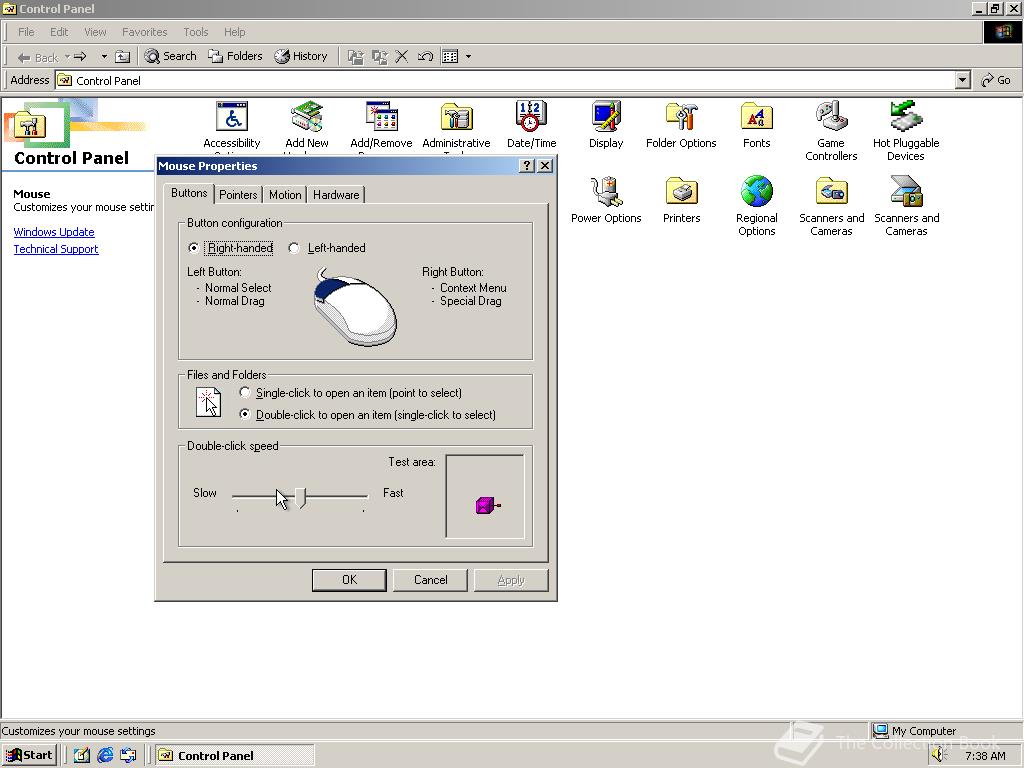Click the Delete X toolbar icon
1024x768 pixels.
point(402,57)
